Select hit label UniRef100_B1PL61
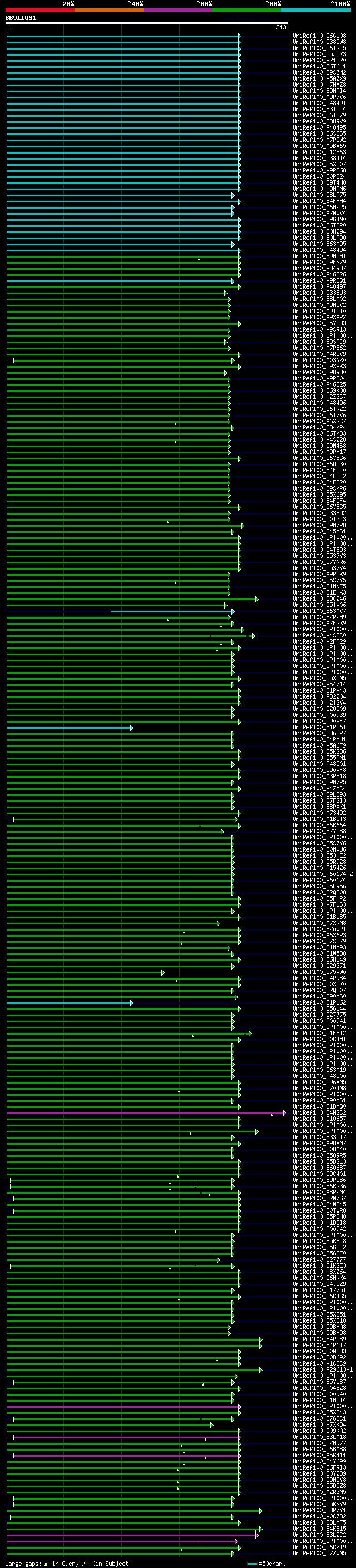Image resolution: width=356 pixels, height=1568 pixels. click(x=319, y=728)
